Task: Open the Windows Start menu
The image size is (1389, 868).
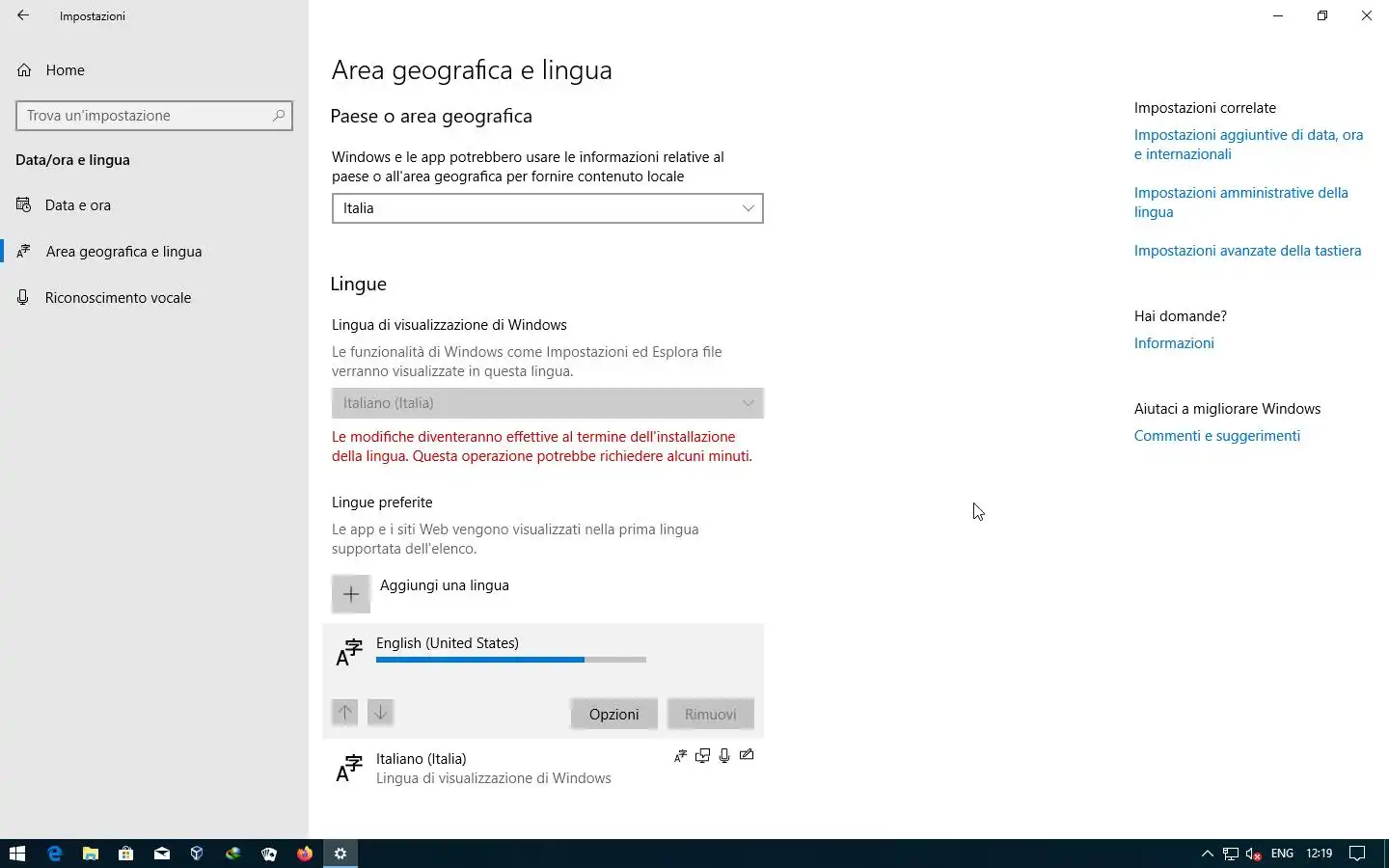Action: click(x=17, y=854)
